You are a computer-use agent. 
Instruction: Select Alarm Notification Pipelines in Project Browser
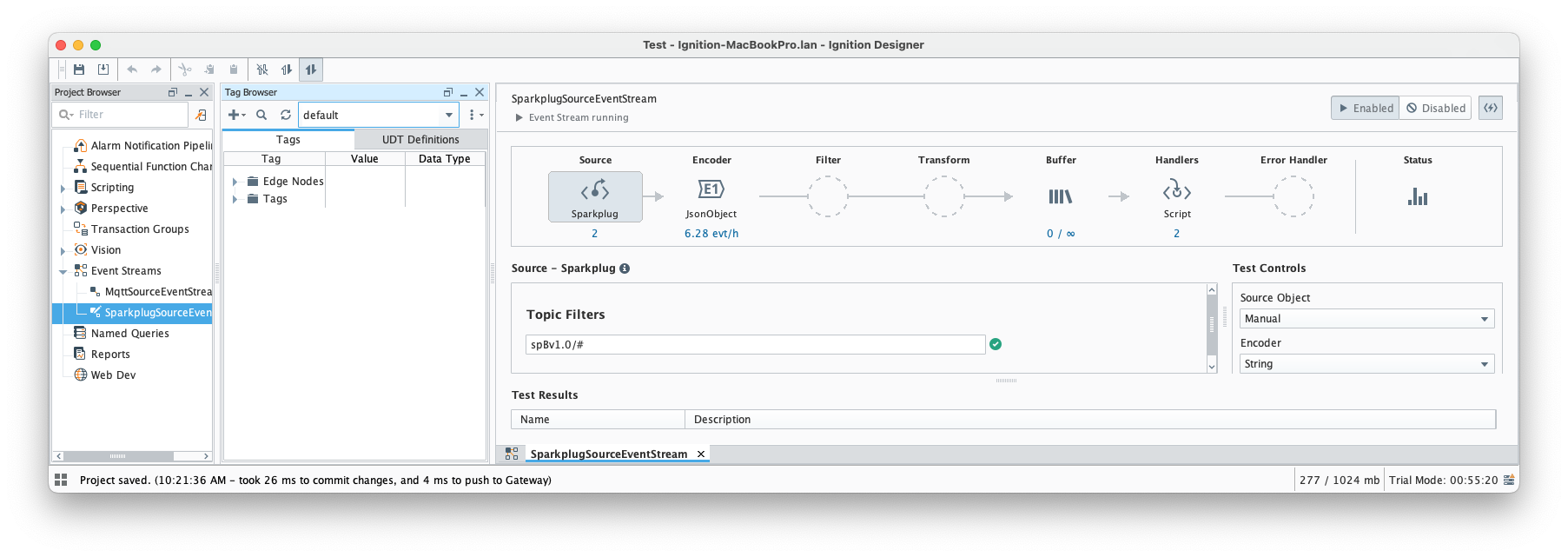[143, 146]
